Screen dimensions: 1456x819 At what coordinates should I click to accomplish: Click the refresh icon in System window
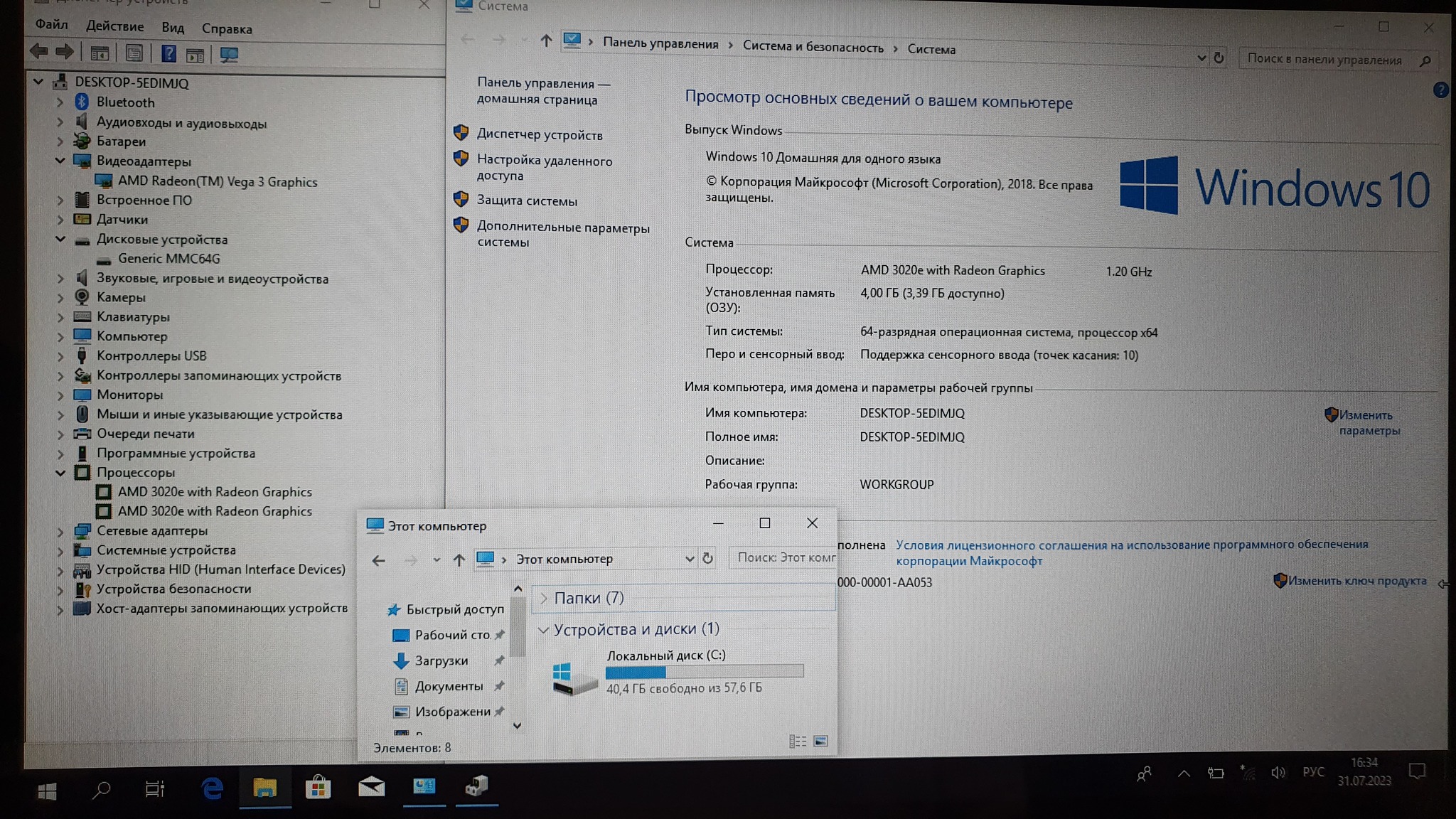[x=1219, y=58]
